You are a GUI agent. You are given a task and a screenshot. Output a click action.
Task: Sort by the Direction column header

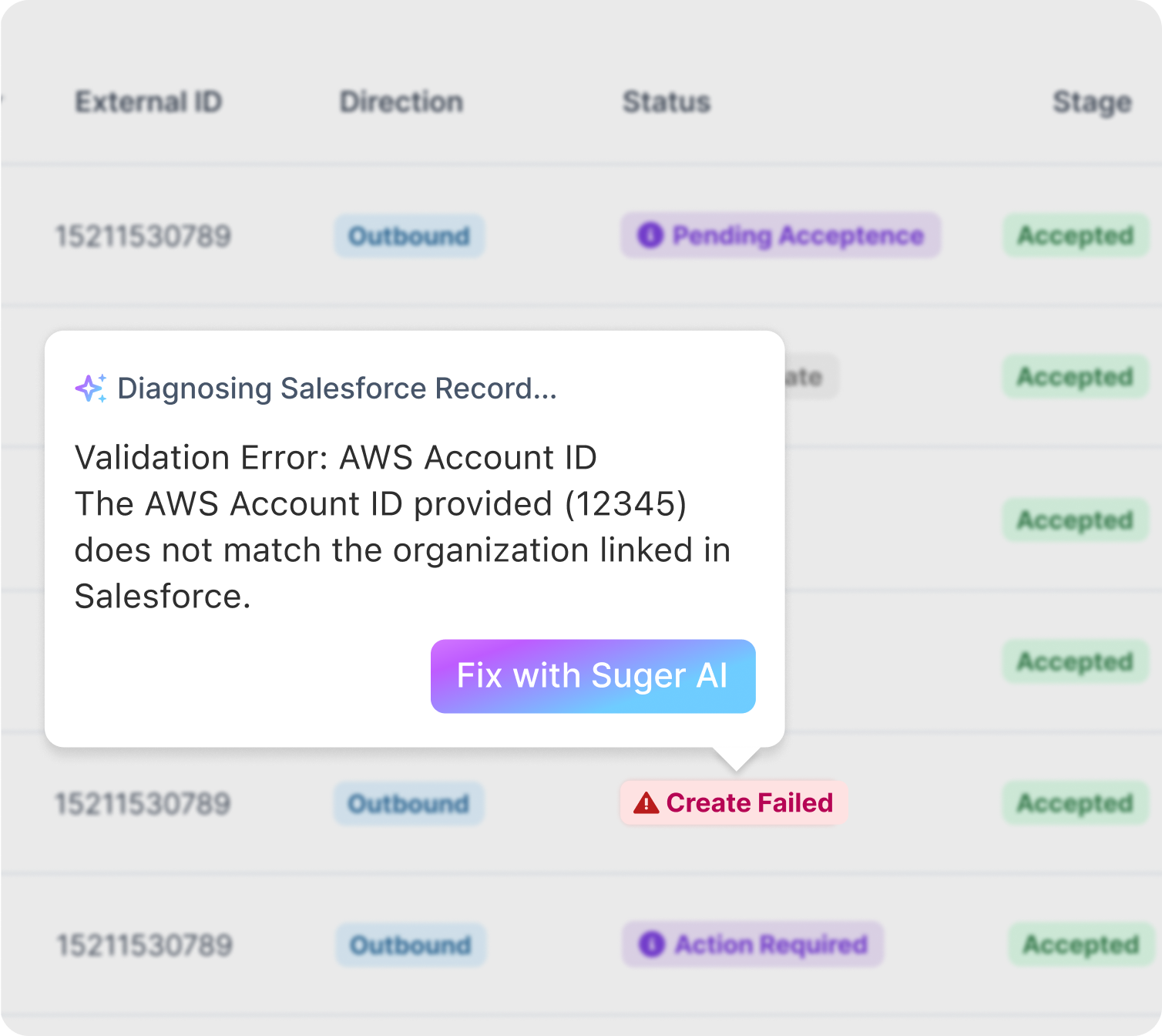401,102
